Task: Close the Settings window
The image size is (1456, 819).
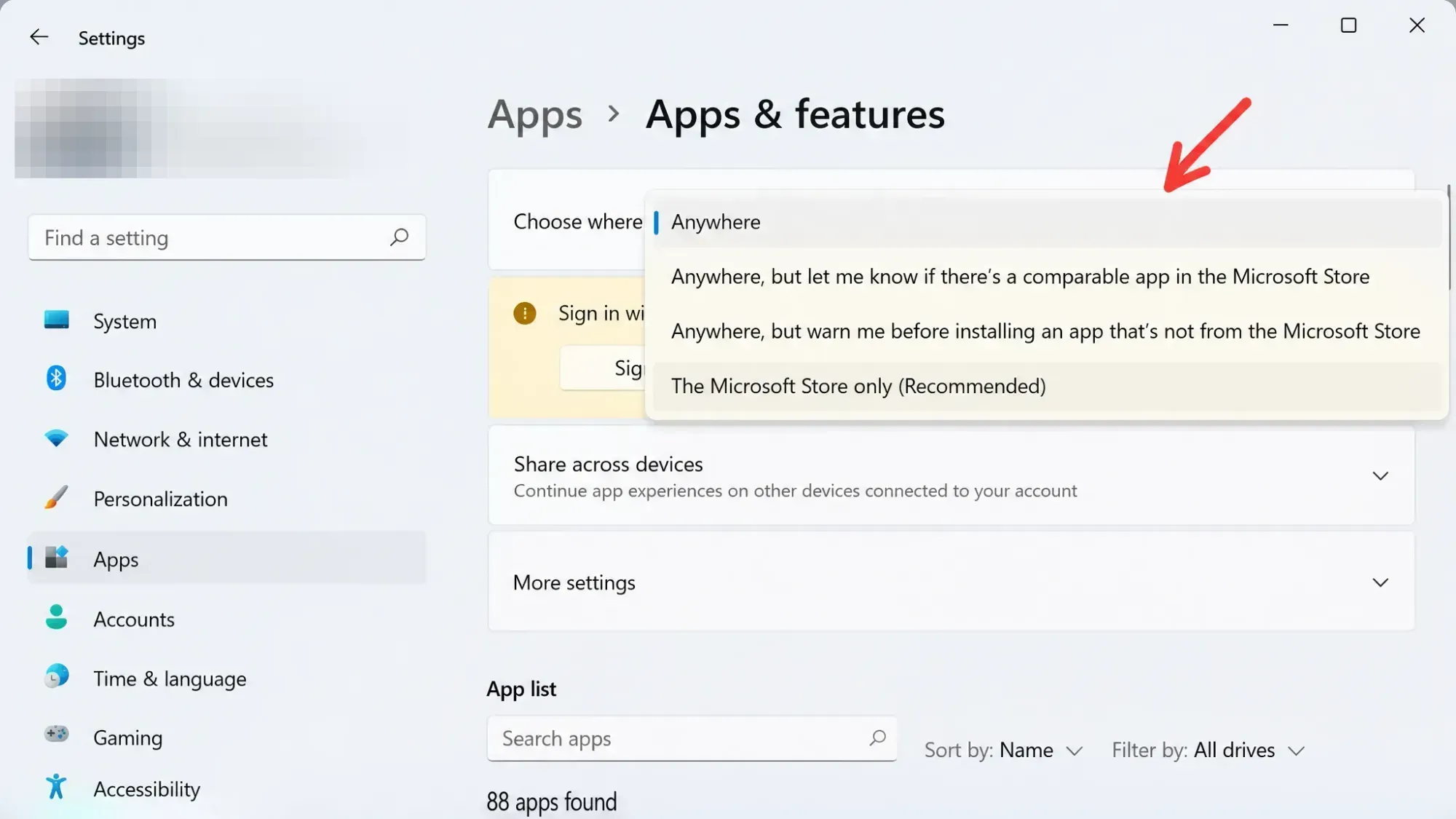Action: pos(1417,25)
